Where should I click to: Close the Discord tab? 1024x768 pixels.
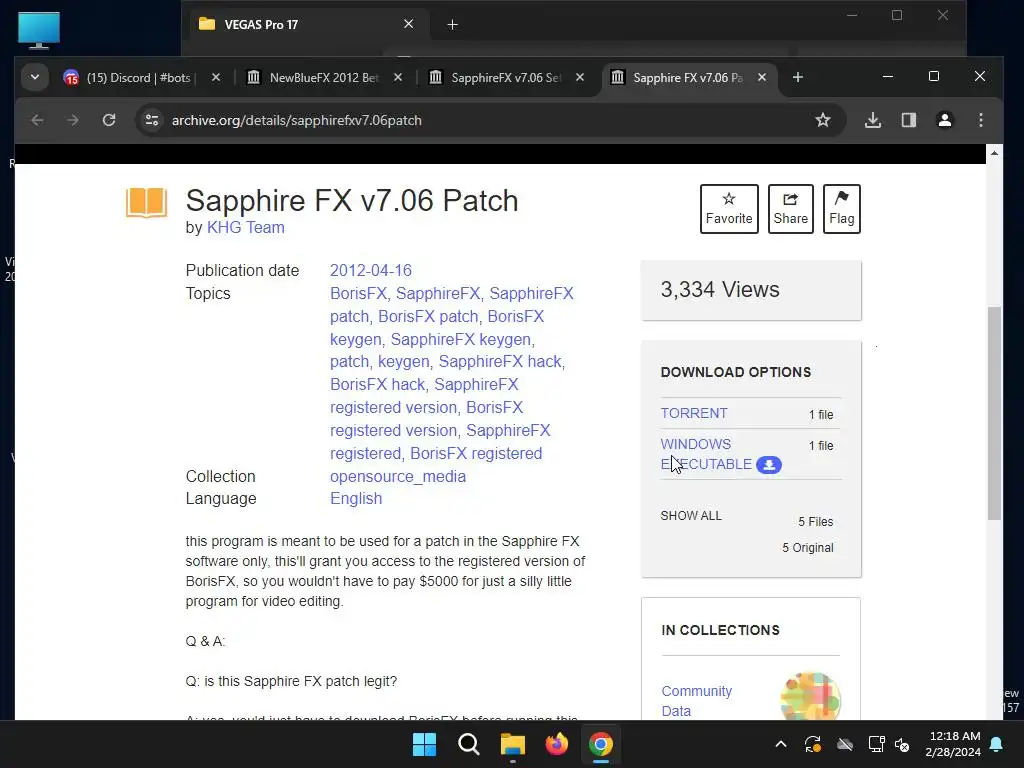(x=216, y=77)
